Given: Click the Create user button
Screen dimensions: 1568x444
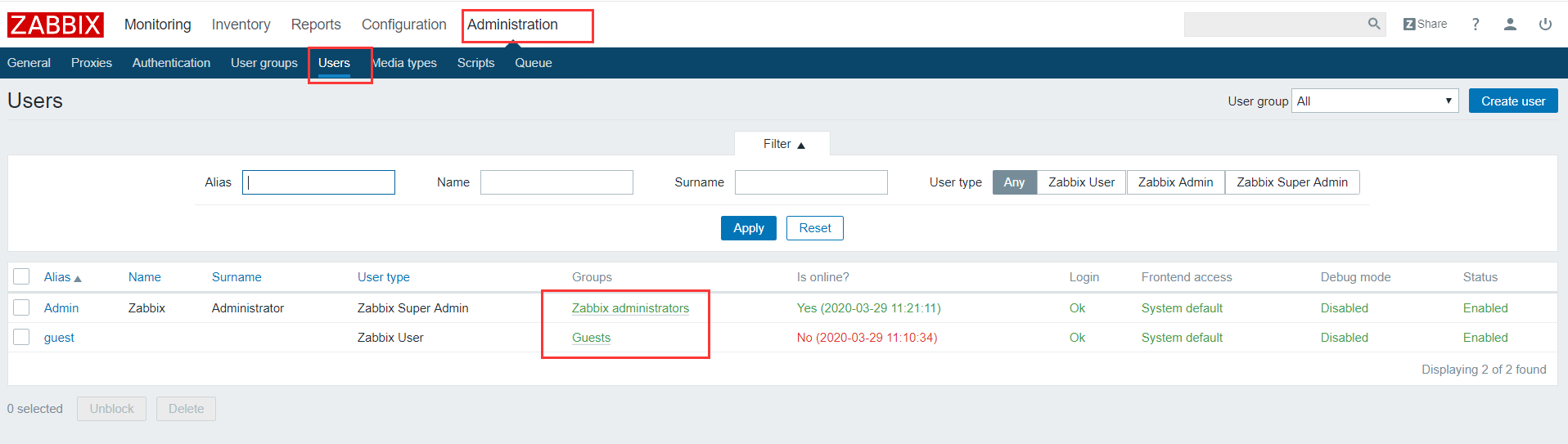Looking at the screenshot, I should coord(1513,101).
